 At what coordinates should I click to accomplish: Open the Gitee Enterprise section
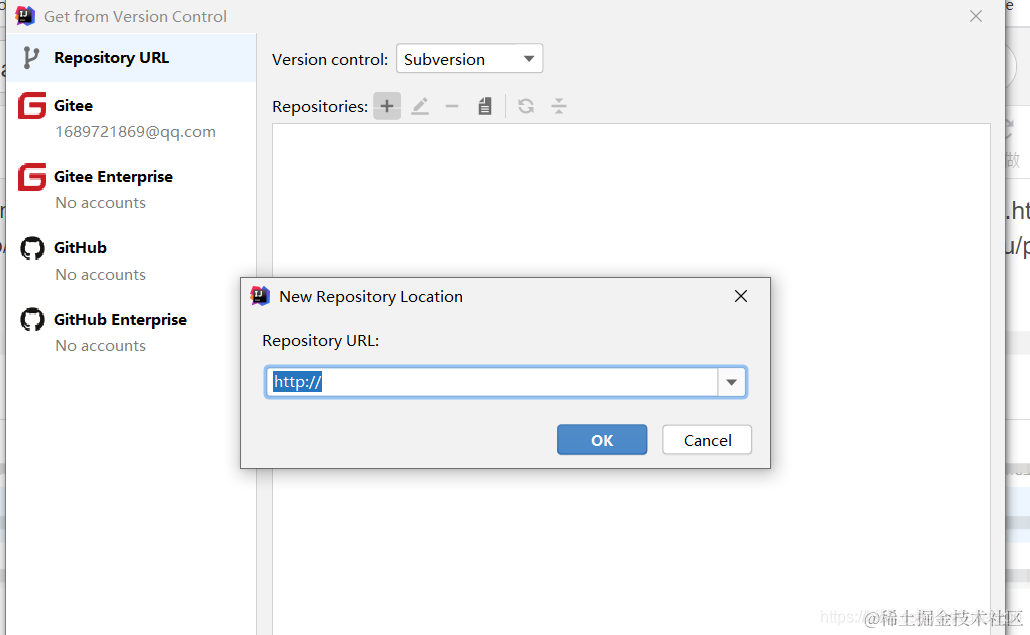[x=131, y=189]
